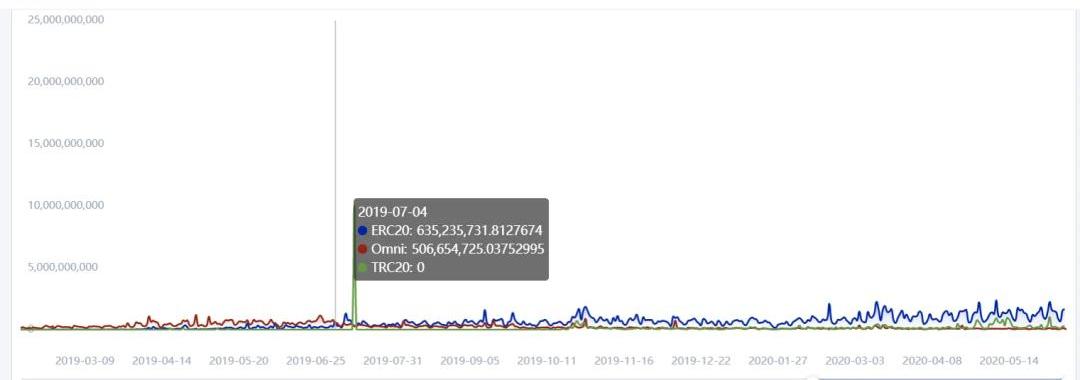Click the 25,000,000,000 y-axis label
The height and width of the screenshot is (380, 1080).
pyautogui.click(x=66, y=19)
